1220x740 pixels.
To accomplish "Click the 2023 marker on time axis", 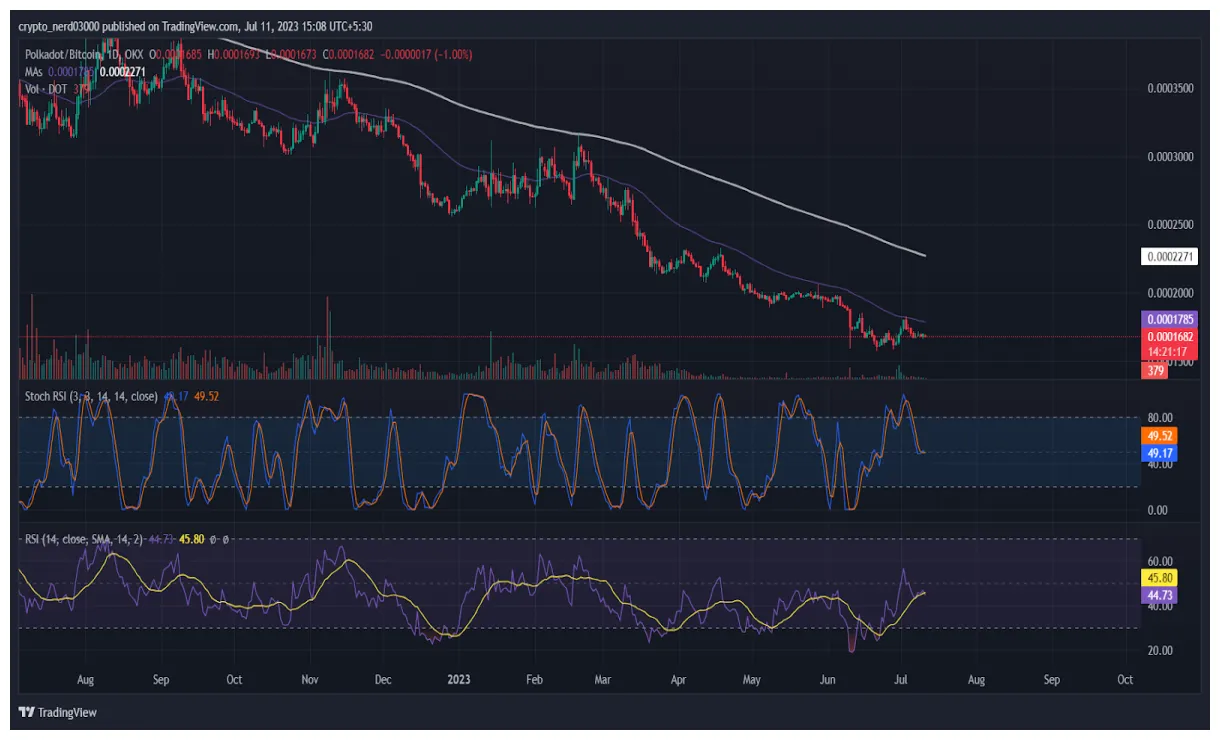I will (x=459, y=680).
